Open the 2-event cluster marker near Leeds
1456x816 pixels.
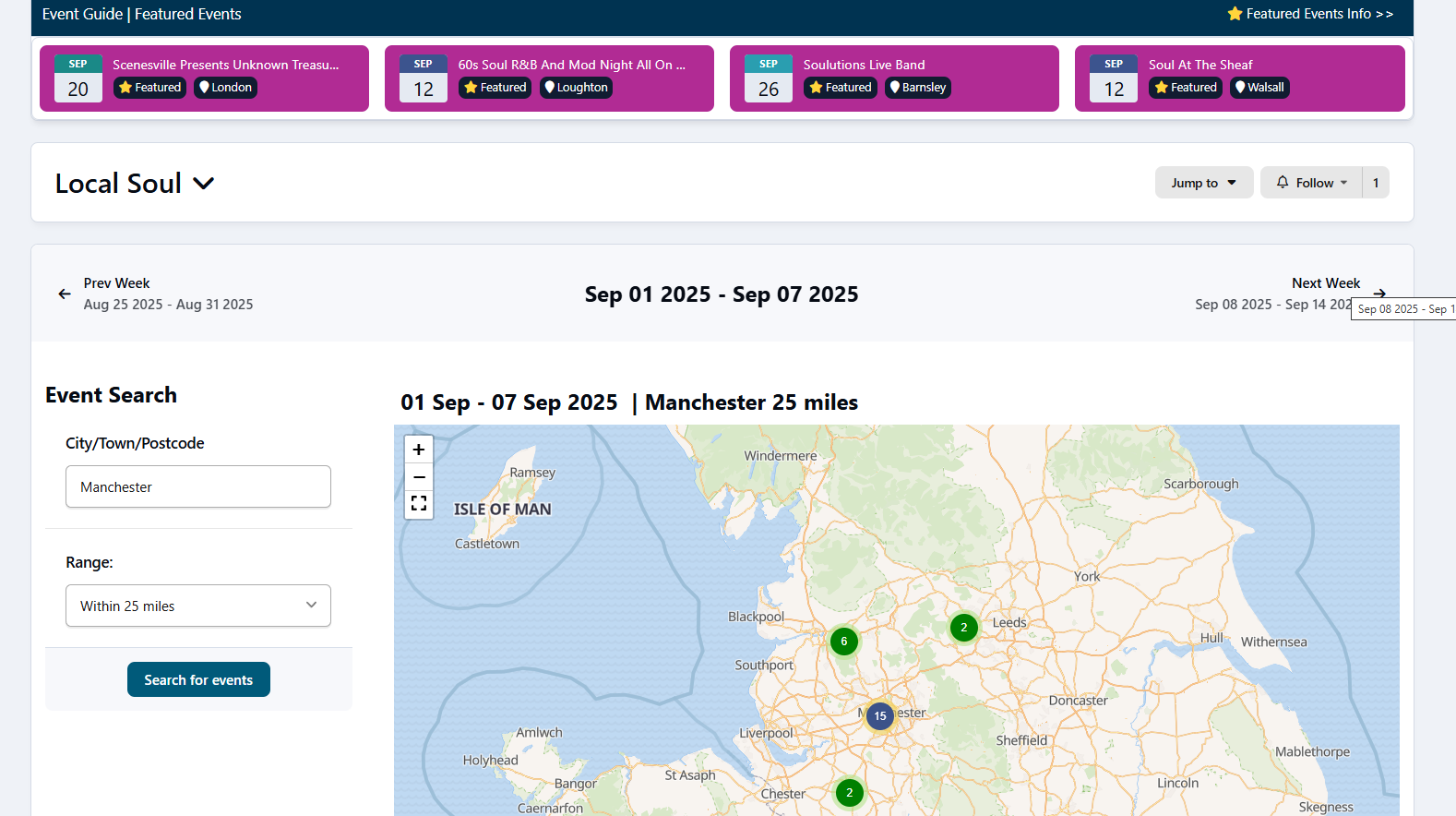point(963,628)
